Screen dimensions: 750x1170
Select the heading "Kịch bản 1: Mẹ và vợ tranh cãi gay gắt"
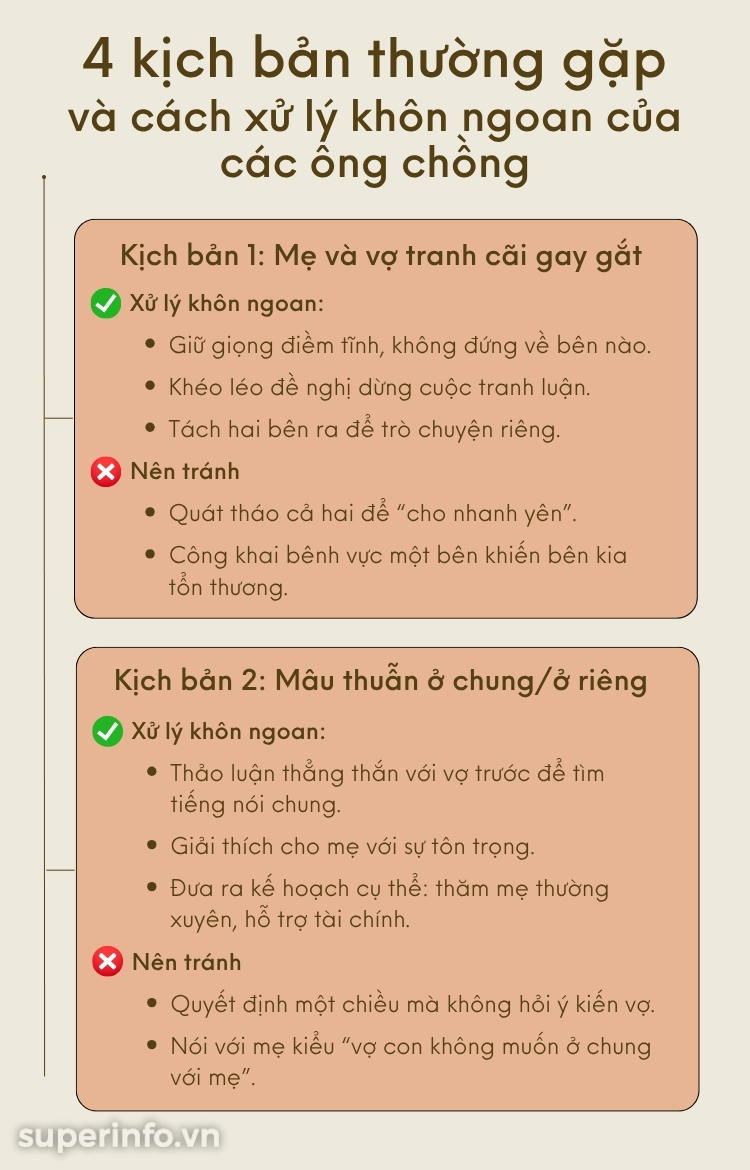381,256
